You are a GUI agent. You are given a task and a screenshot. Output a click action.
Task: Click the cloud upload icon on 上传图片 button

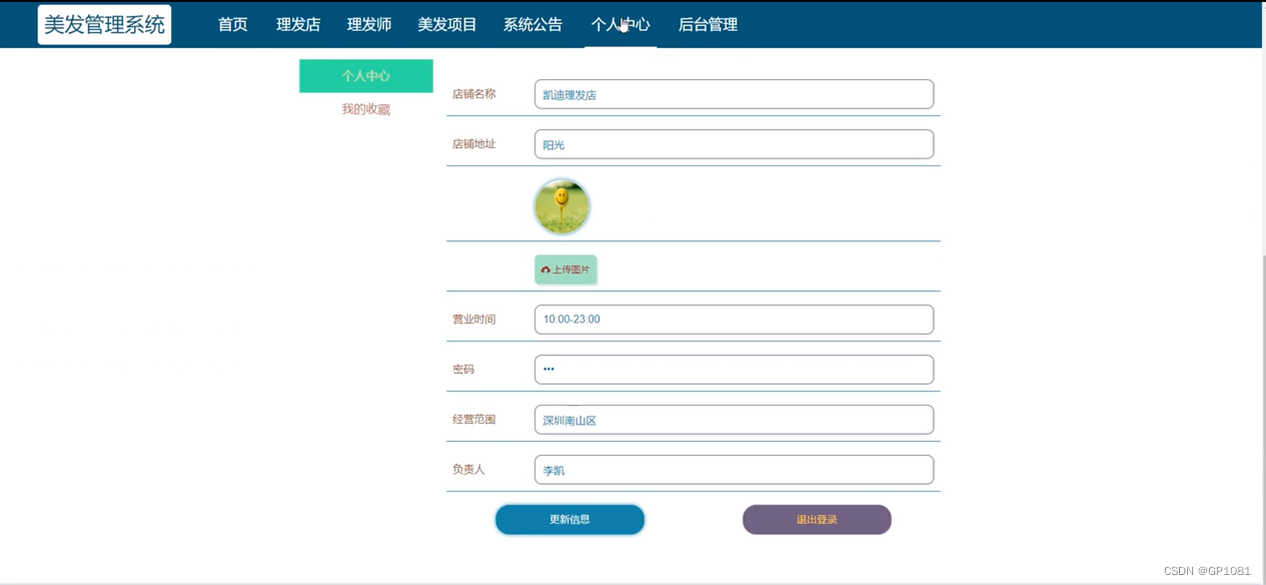click(x=547, y=269)
